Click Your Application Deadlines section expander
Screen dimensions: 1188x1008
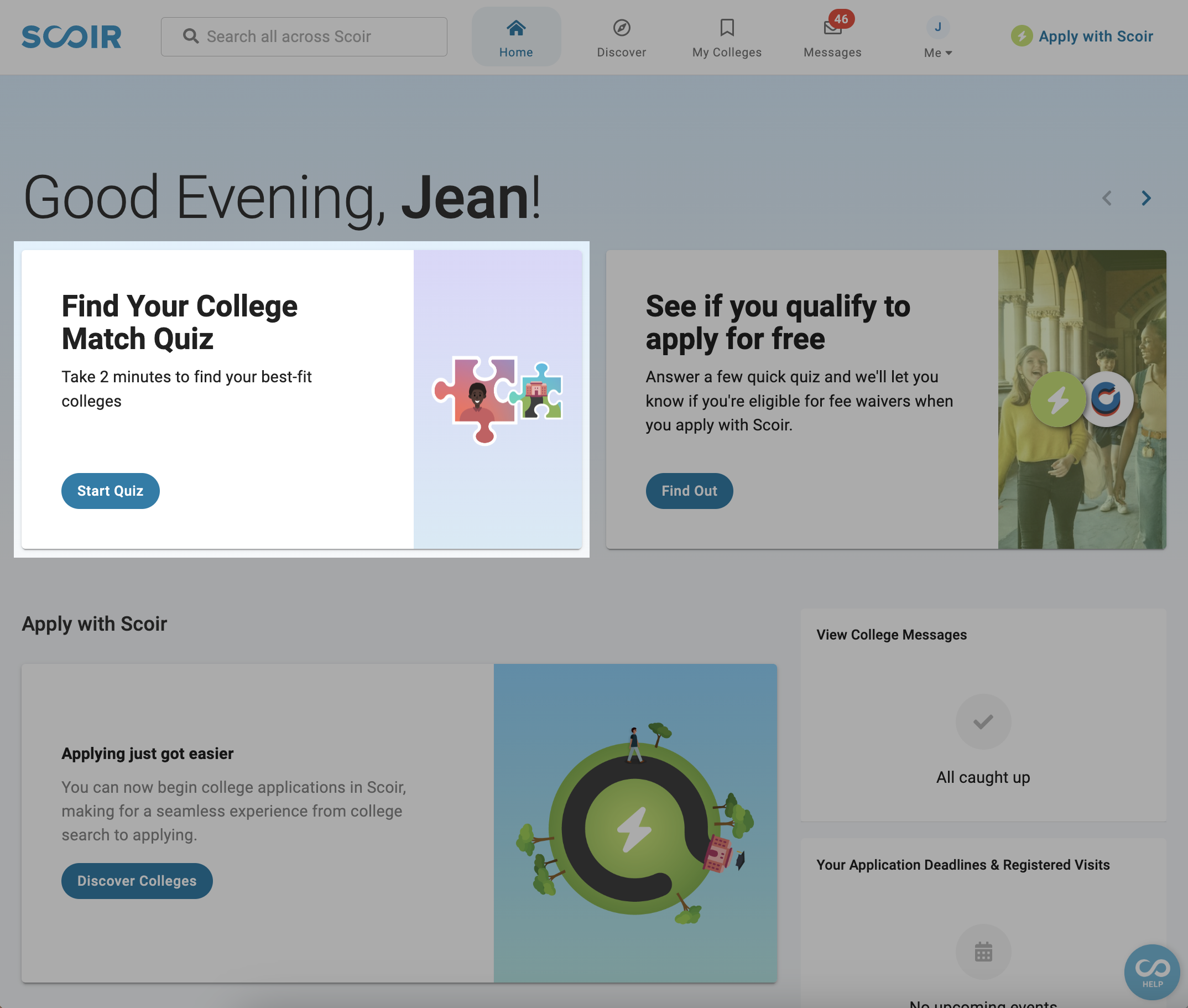pos(963,864)
